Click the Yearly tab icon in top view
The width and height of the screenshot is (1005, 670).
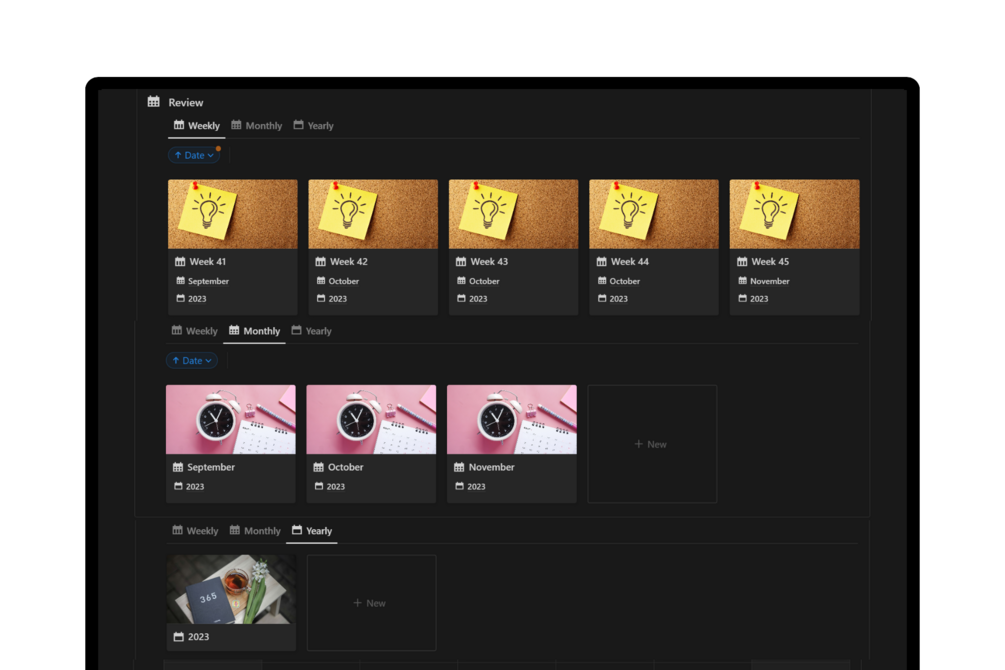click(x=299, y=125)
